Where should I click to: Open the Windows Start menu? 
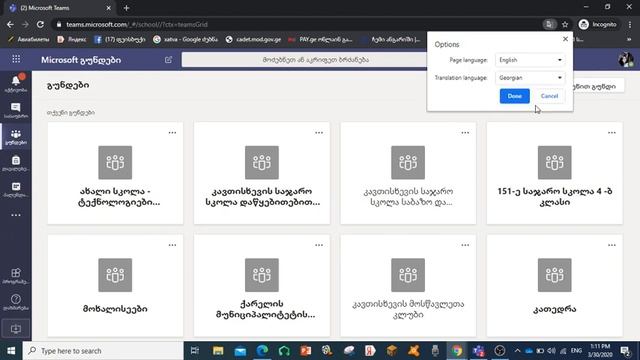[x=11, y=351]
